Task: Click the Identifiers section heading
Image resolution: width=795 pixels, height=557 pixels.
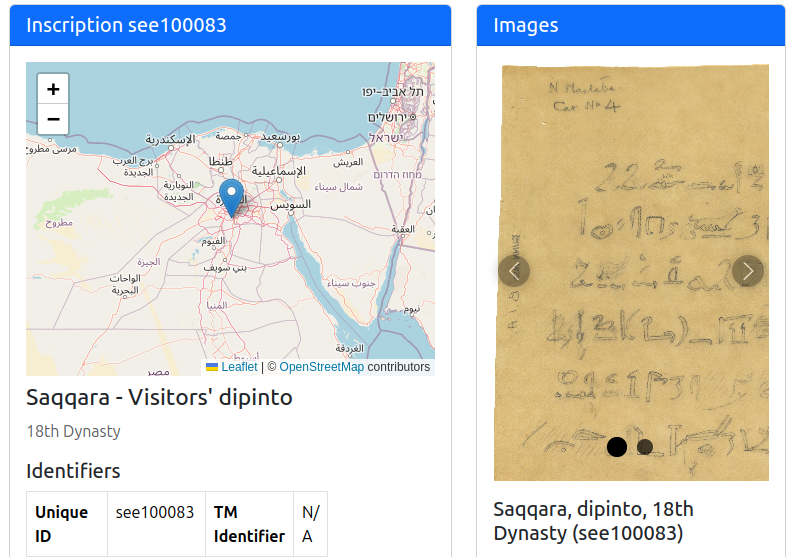Action: tap(73, 471)
